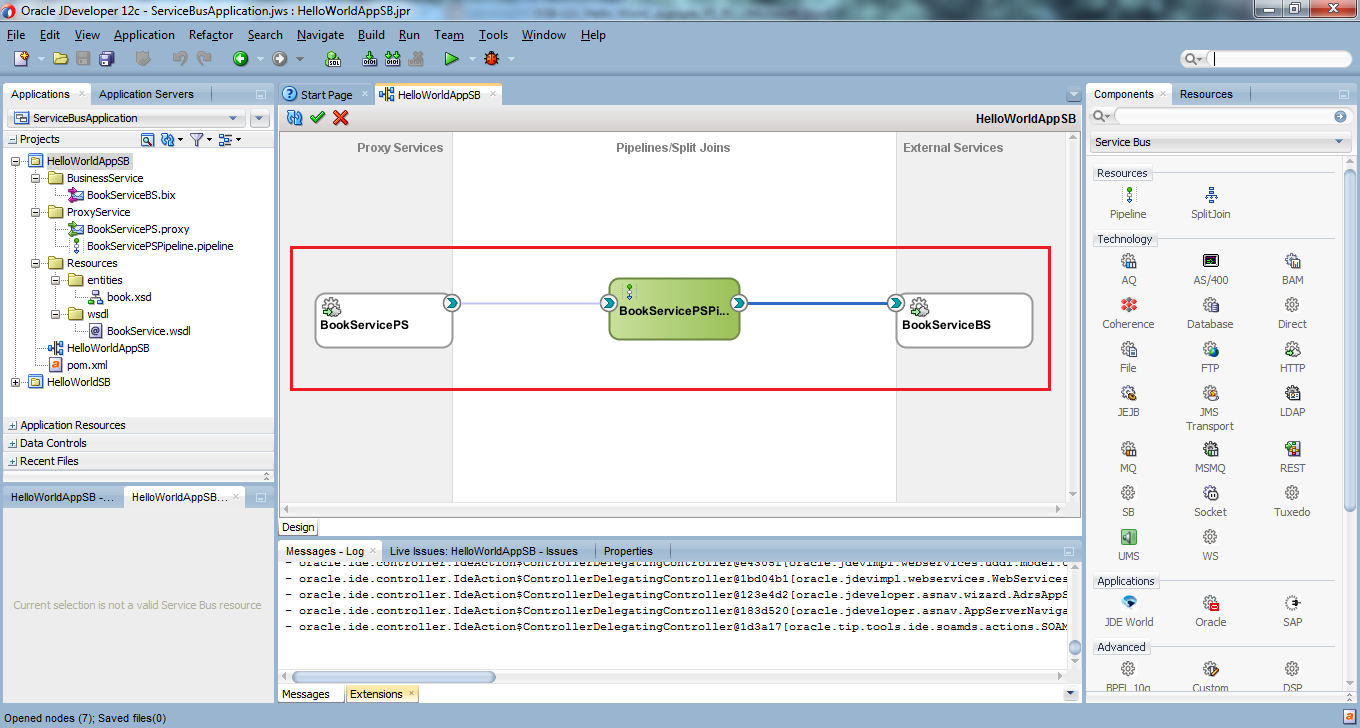Select the Socket adapter icon
This screenshot has width=1360, height=728.
click(x=1210, y=493)
